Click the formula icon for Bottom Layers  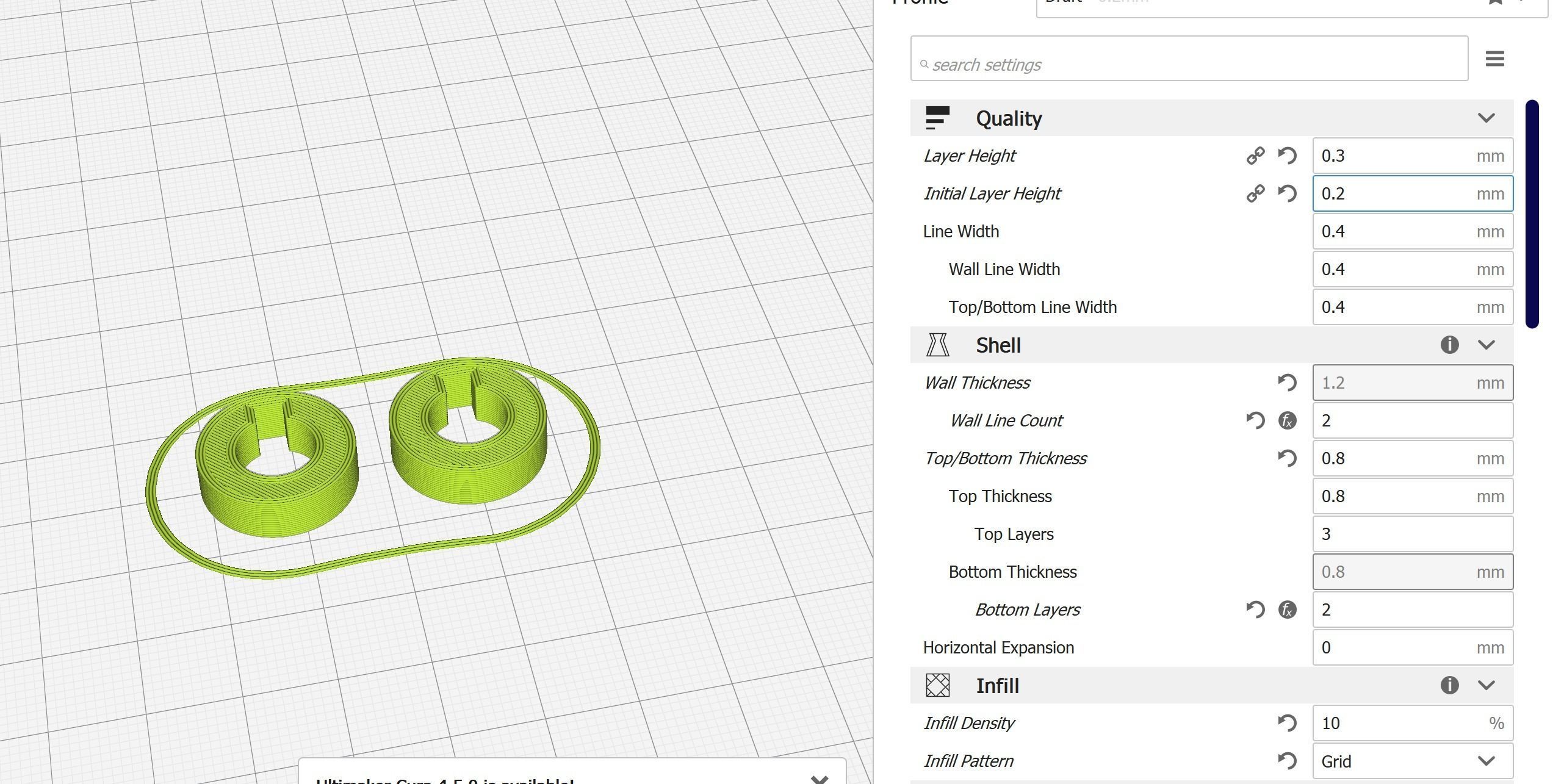pos(1287,610)
